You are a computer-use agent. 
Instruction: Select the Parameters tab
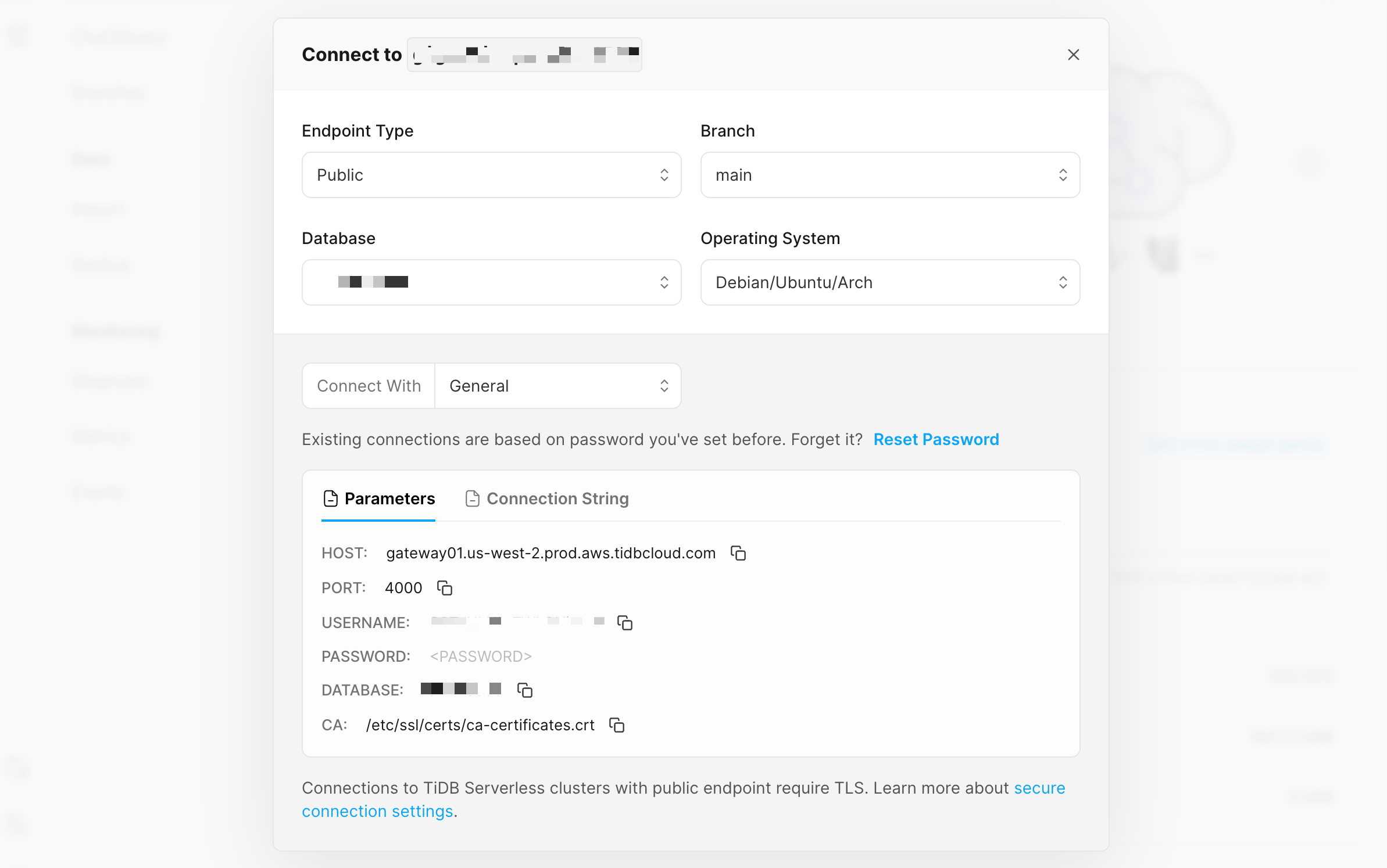[x=390, y=498]
